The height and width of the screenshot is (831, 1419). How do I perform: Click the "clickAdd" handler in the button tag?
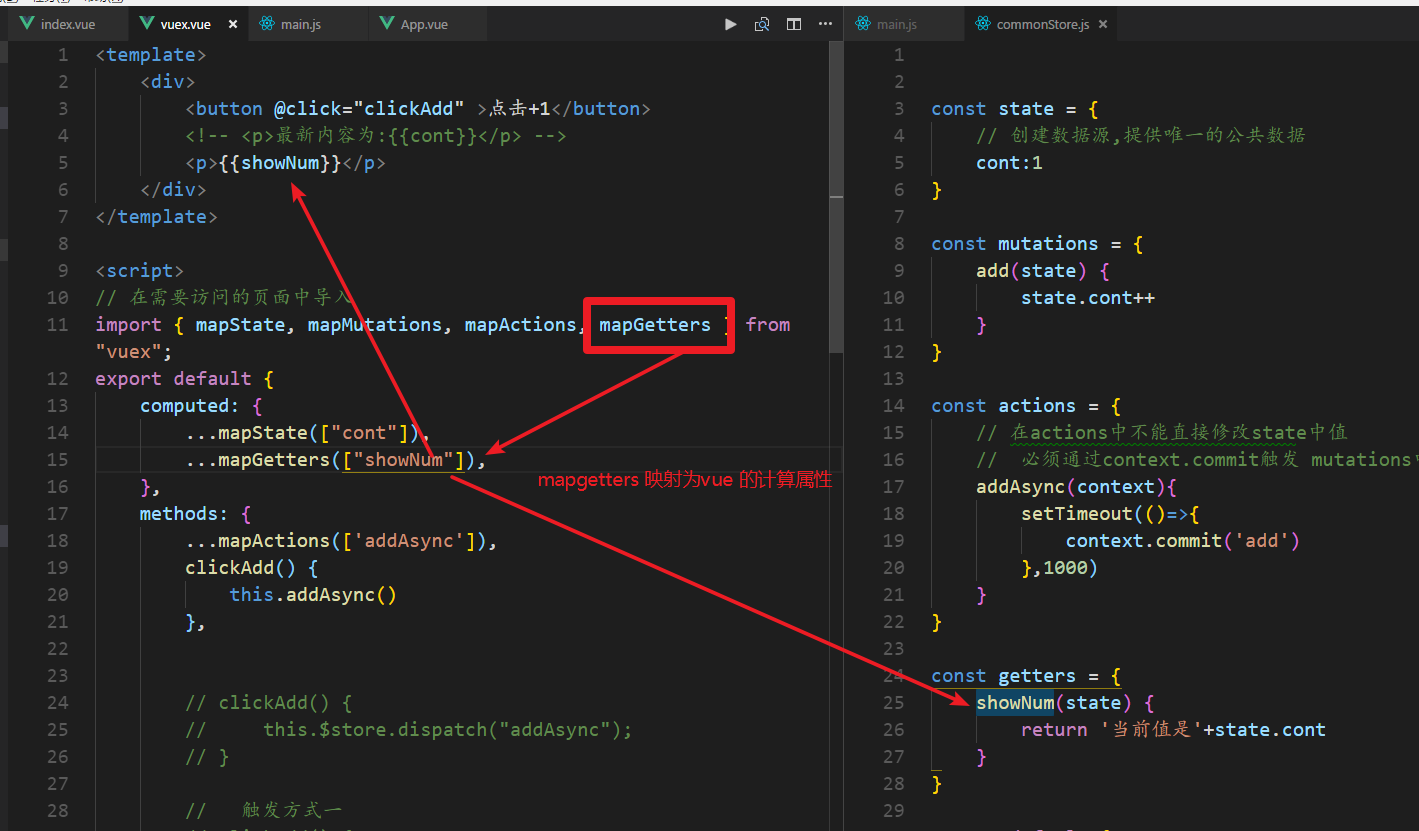tap(409, 109)
